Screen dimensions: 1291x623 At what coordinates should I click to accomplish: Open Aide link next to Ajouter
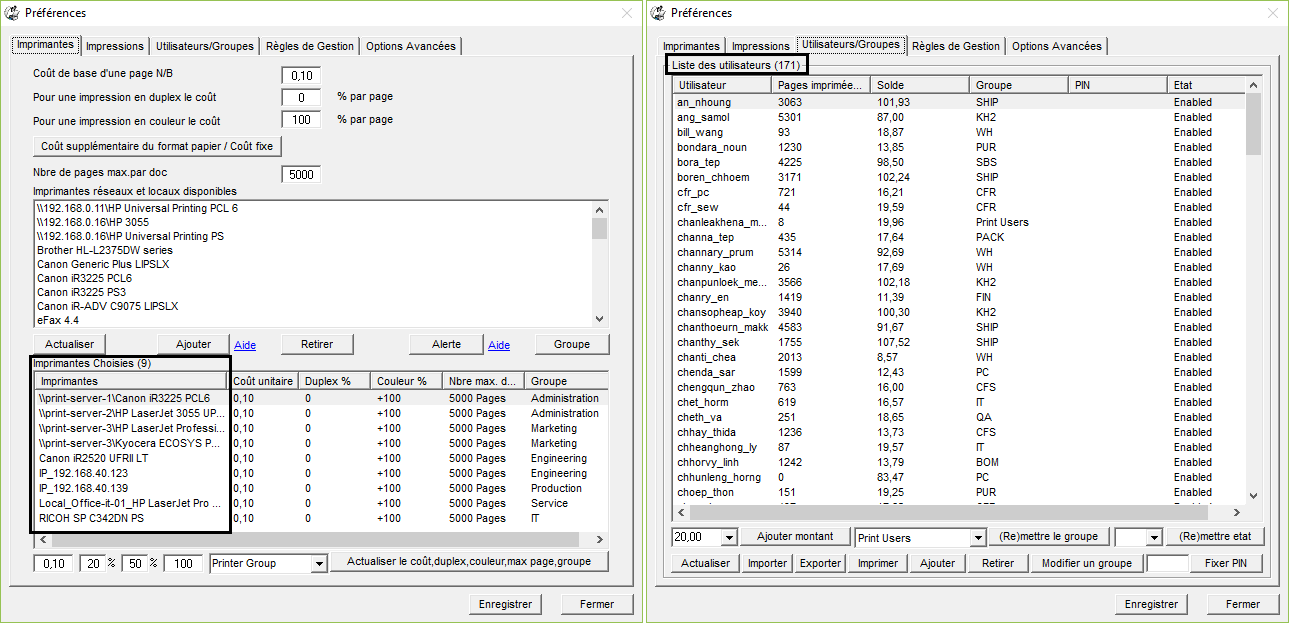tap(245, 346)
